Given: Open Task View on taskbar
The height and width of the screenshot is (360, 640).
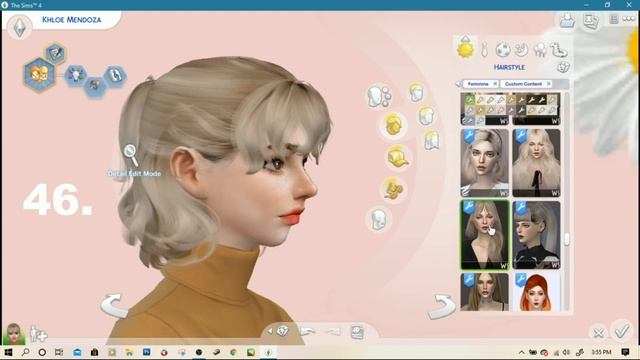Looking at the screenshot, I should click(x=59, y=352).
